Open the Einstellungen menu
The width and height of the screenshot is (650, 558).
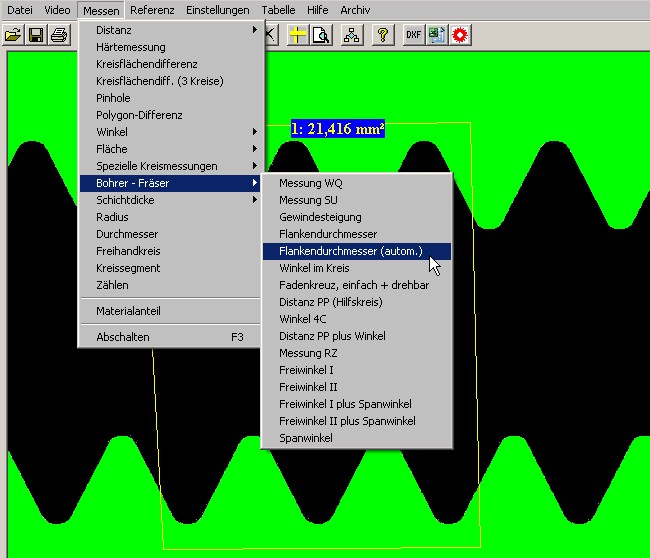(218, 10)
